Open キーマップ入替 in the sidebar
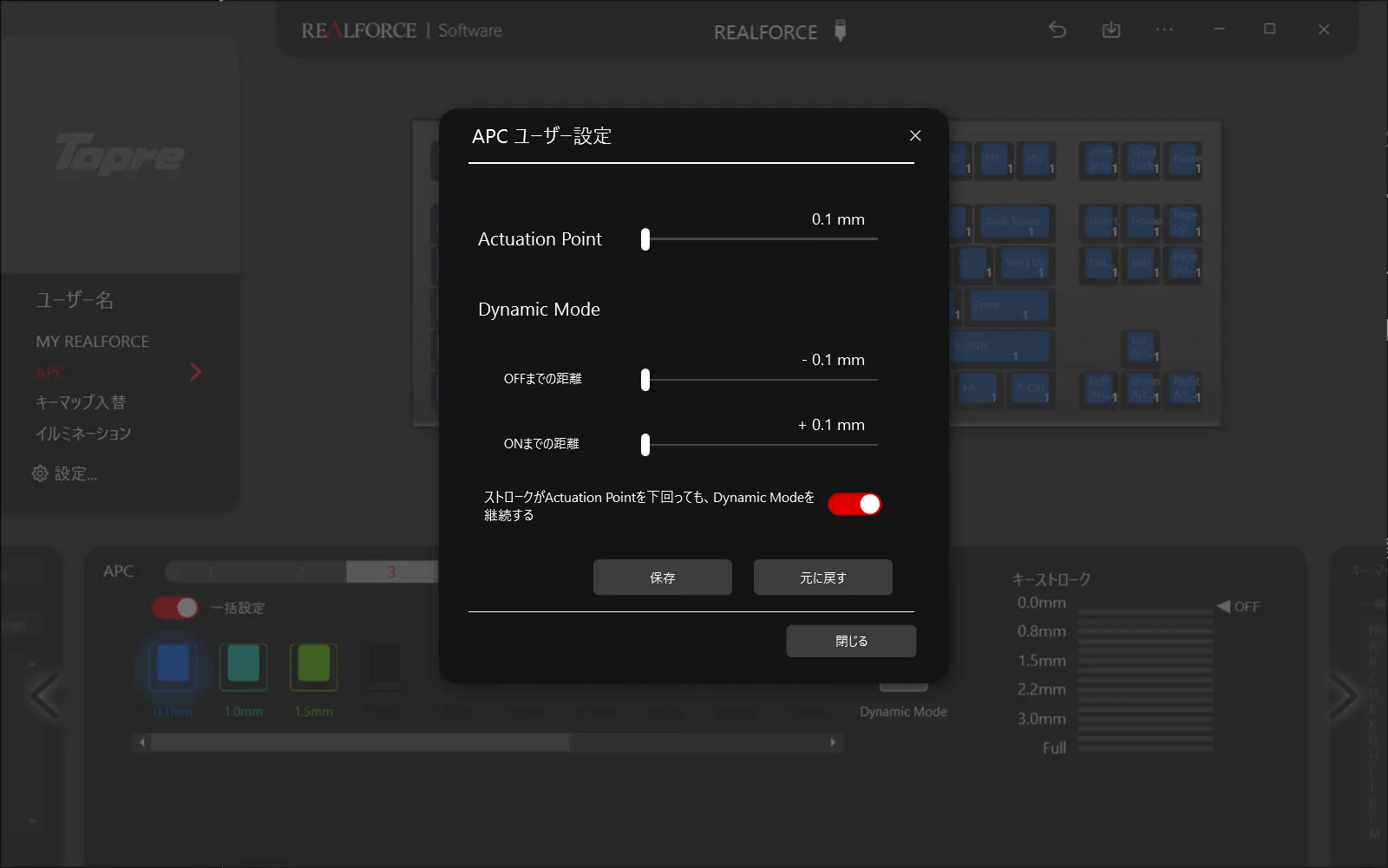 click(81, 402)
